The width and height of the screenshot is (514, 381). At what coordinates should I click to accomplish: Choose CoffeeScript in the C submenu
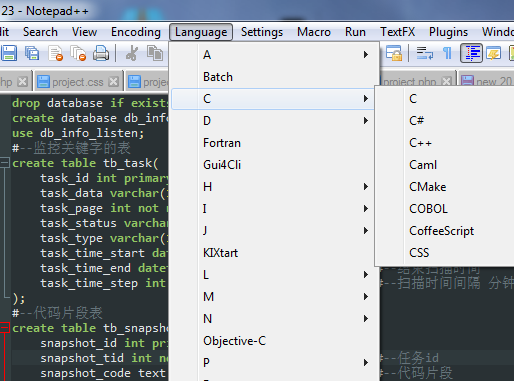[x=446, y=231]
